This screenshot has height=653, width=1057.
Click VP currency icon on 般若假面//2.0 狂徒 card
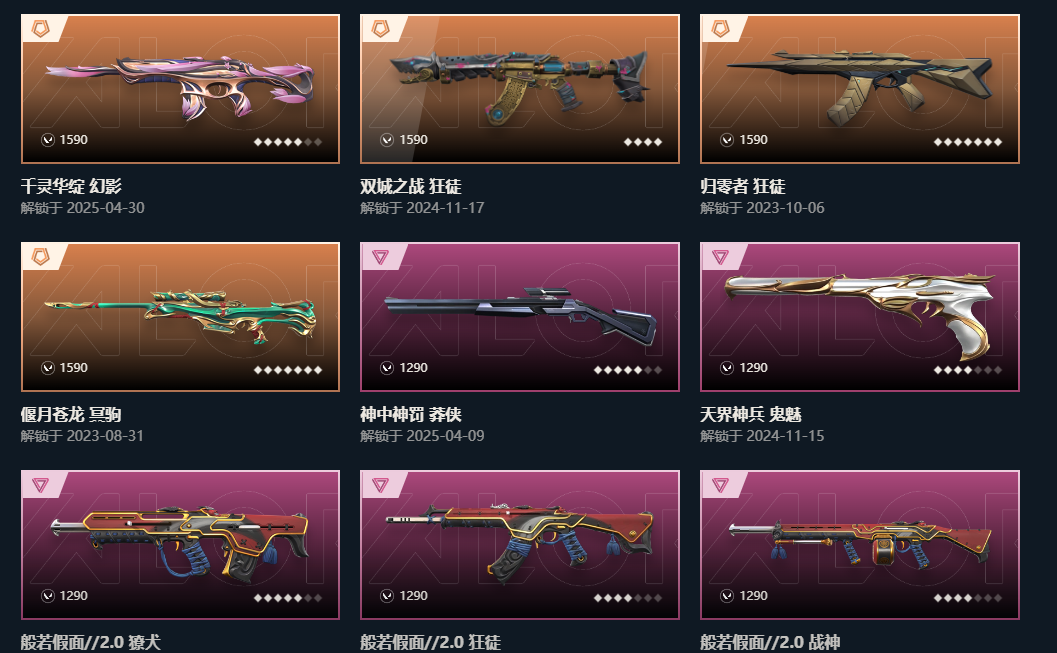(387, 596)
